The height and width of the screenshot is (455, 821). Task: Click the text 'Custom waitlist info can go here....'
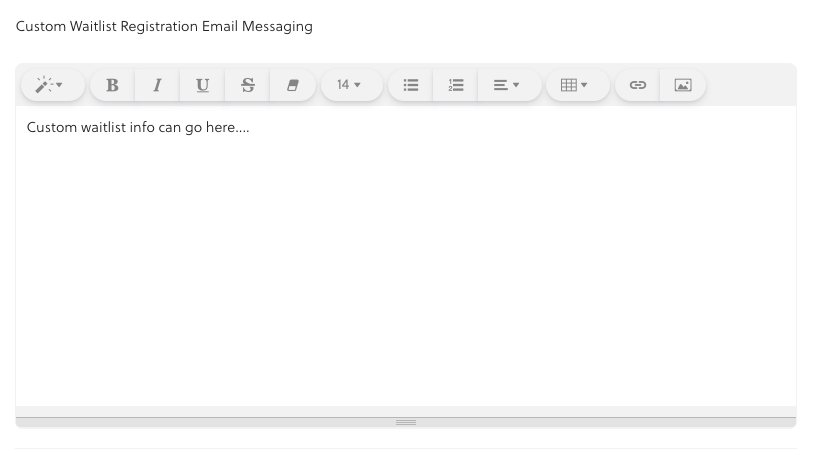pyautogui.click(x=138, y=128)
